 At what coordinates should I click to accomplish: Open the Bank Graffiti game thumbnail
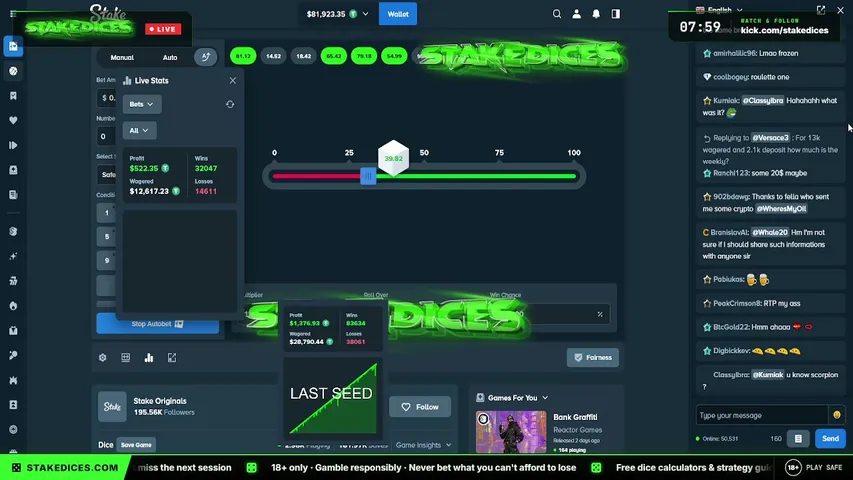511,432
